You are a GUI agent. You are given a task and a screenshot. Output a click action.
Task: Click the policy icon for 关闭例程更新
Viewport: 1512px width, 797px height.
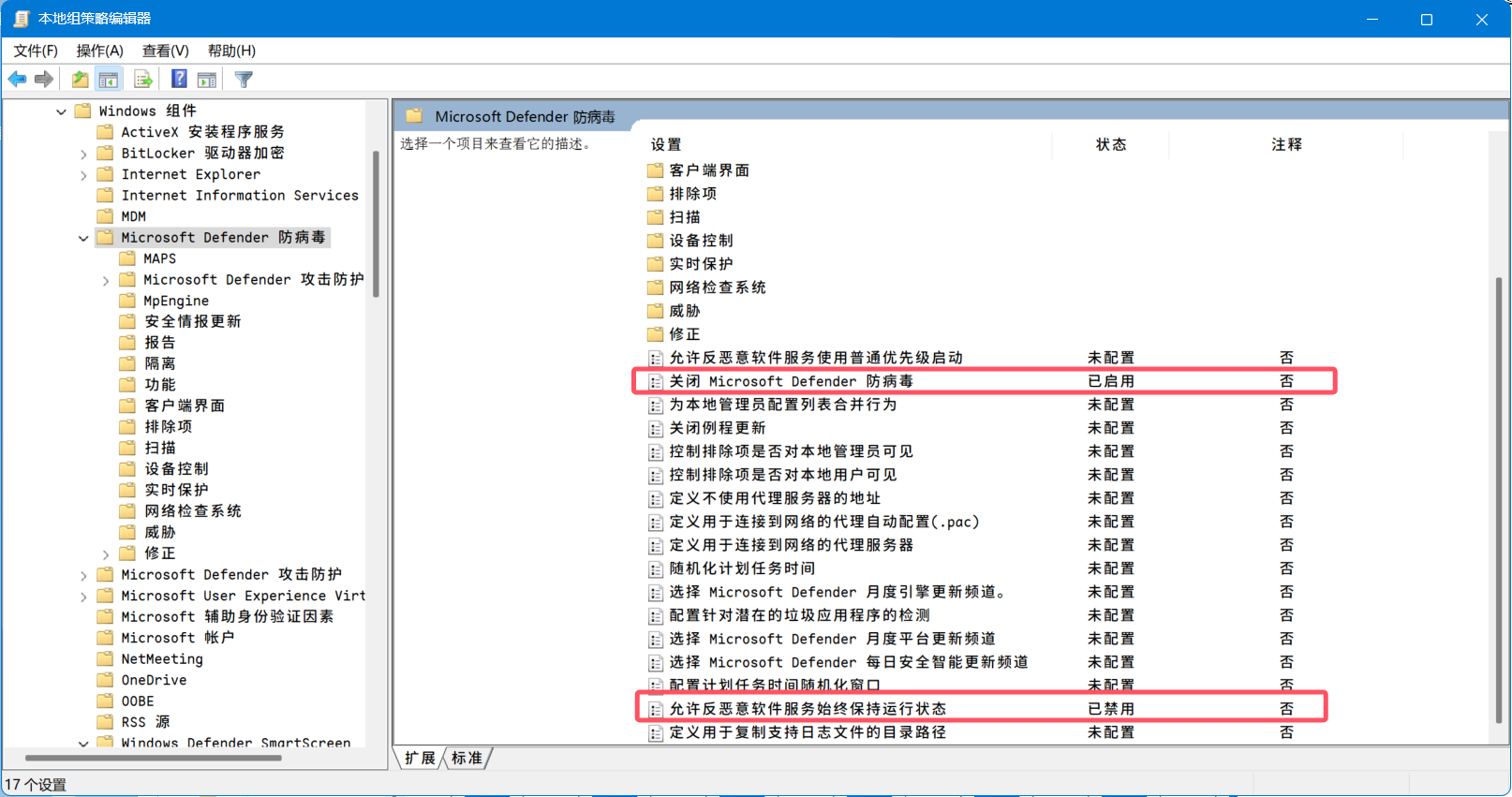(656, 428)
